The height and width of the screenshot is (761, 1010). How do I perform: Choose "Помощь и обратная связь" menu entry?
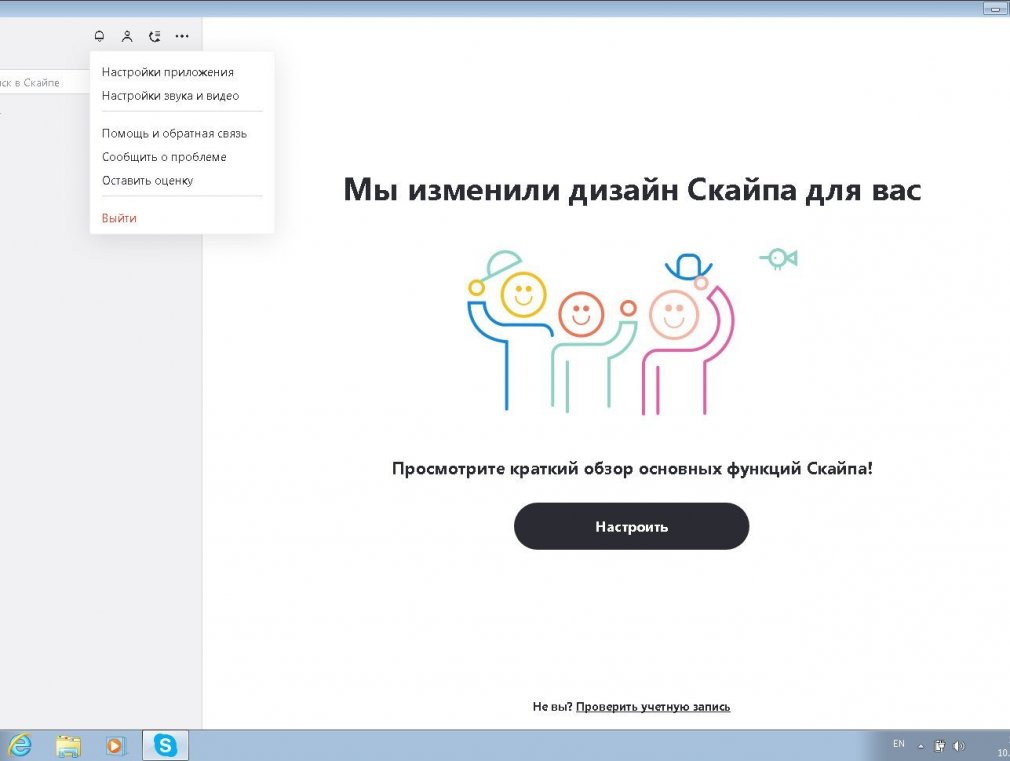click(x=174, y=133)
